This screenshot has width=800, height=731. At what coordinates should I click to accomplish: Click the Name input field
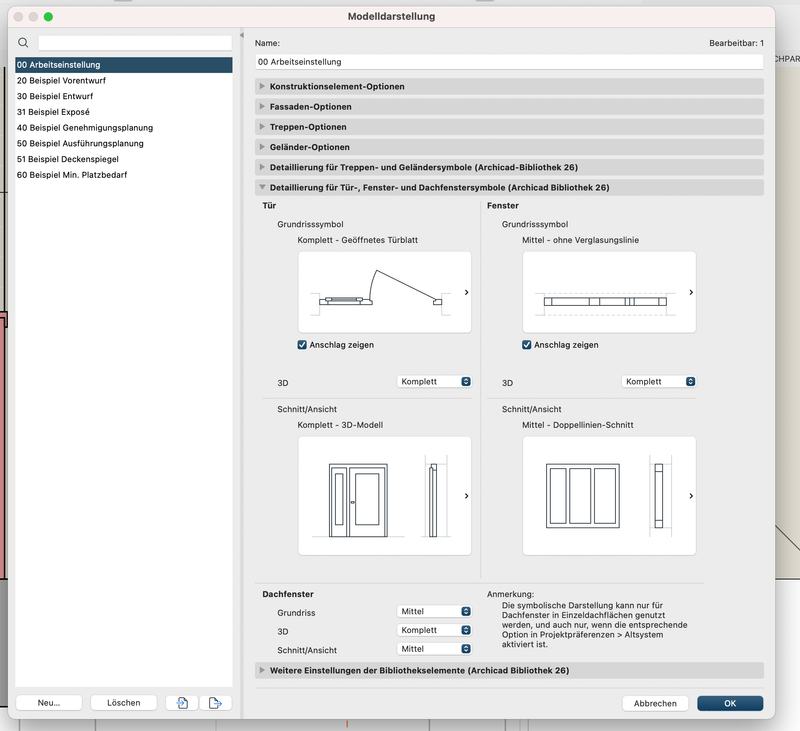(509, 62)
